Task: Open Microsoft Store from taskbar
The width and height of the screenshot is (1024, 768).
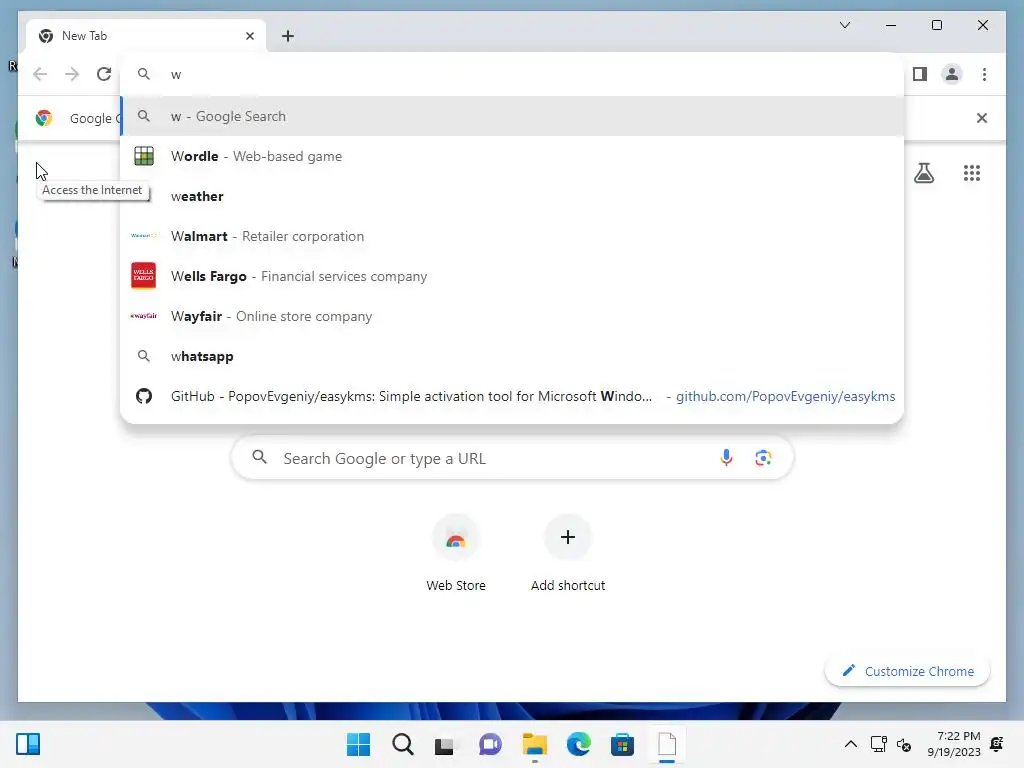Action: point(622,744)
